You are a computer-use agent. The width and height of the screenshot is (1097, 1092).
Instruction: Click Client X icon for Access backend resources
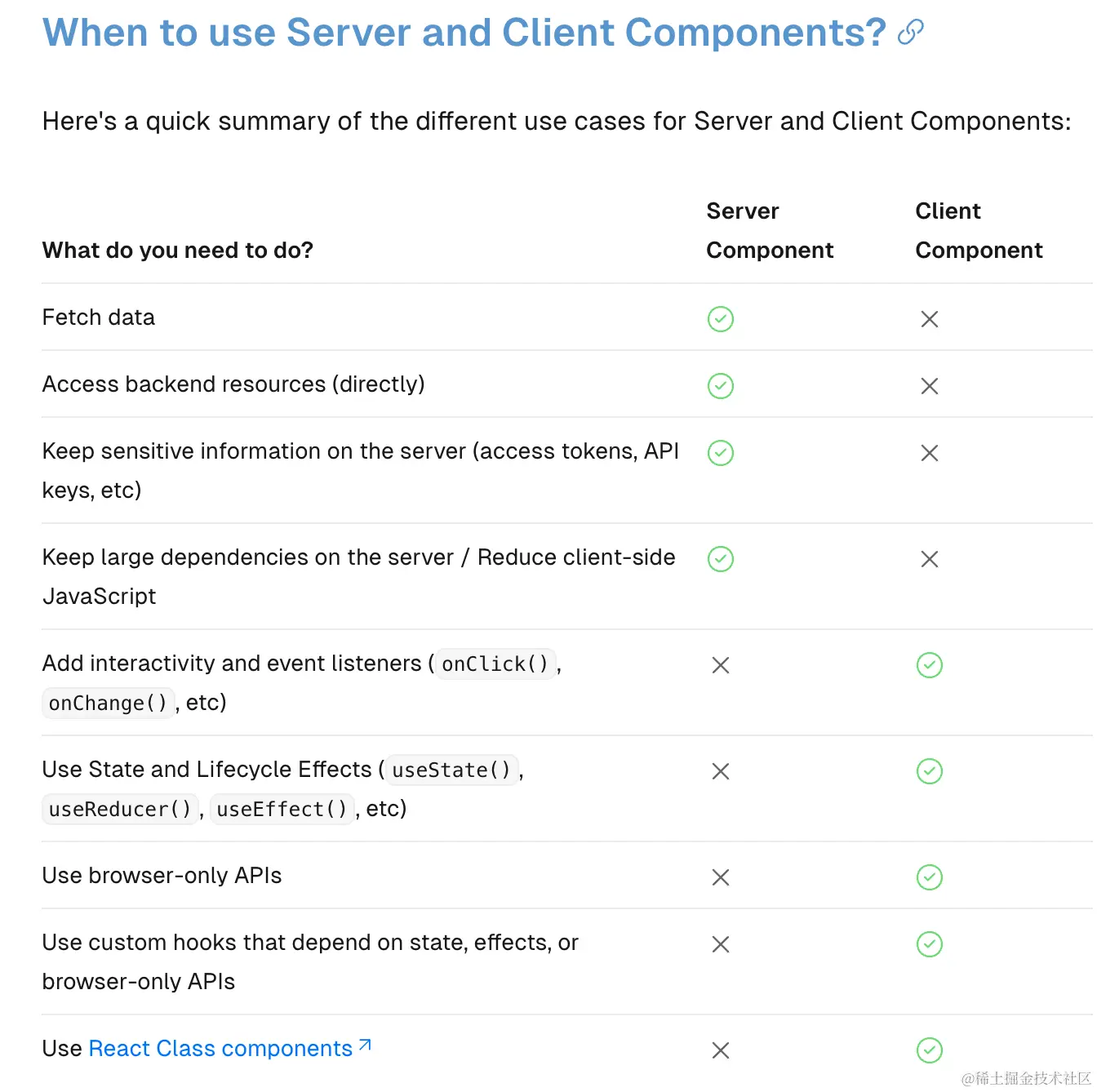[929, 386]
